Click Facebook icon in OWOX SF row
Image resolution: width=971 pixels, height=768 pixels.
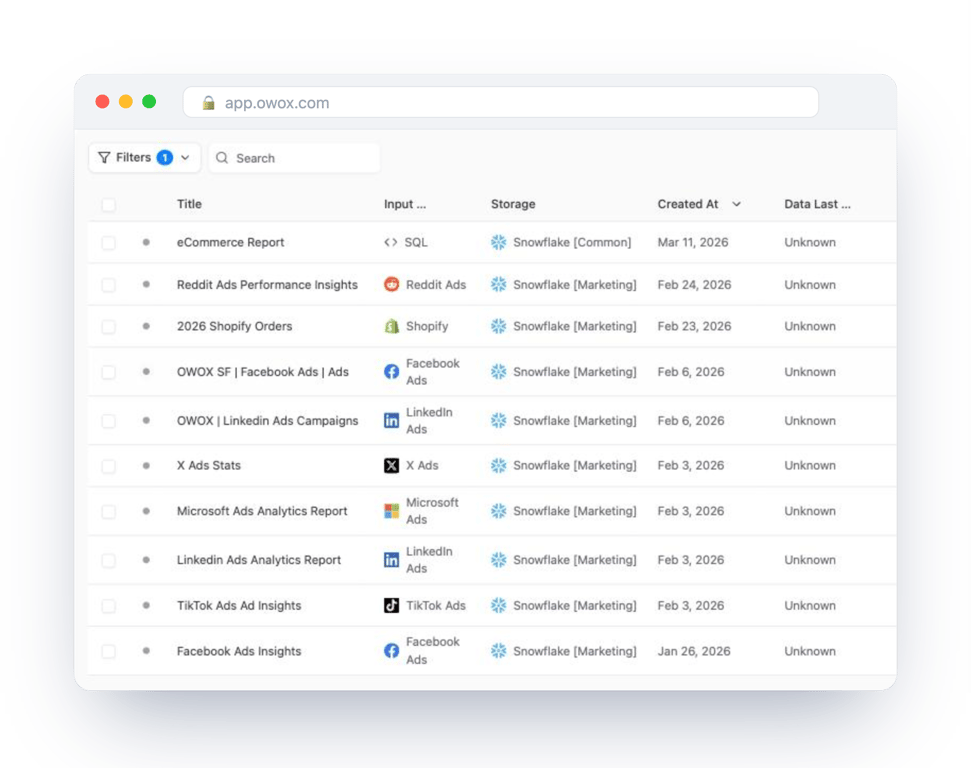[x=391, y=372]
